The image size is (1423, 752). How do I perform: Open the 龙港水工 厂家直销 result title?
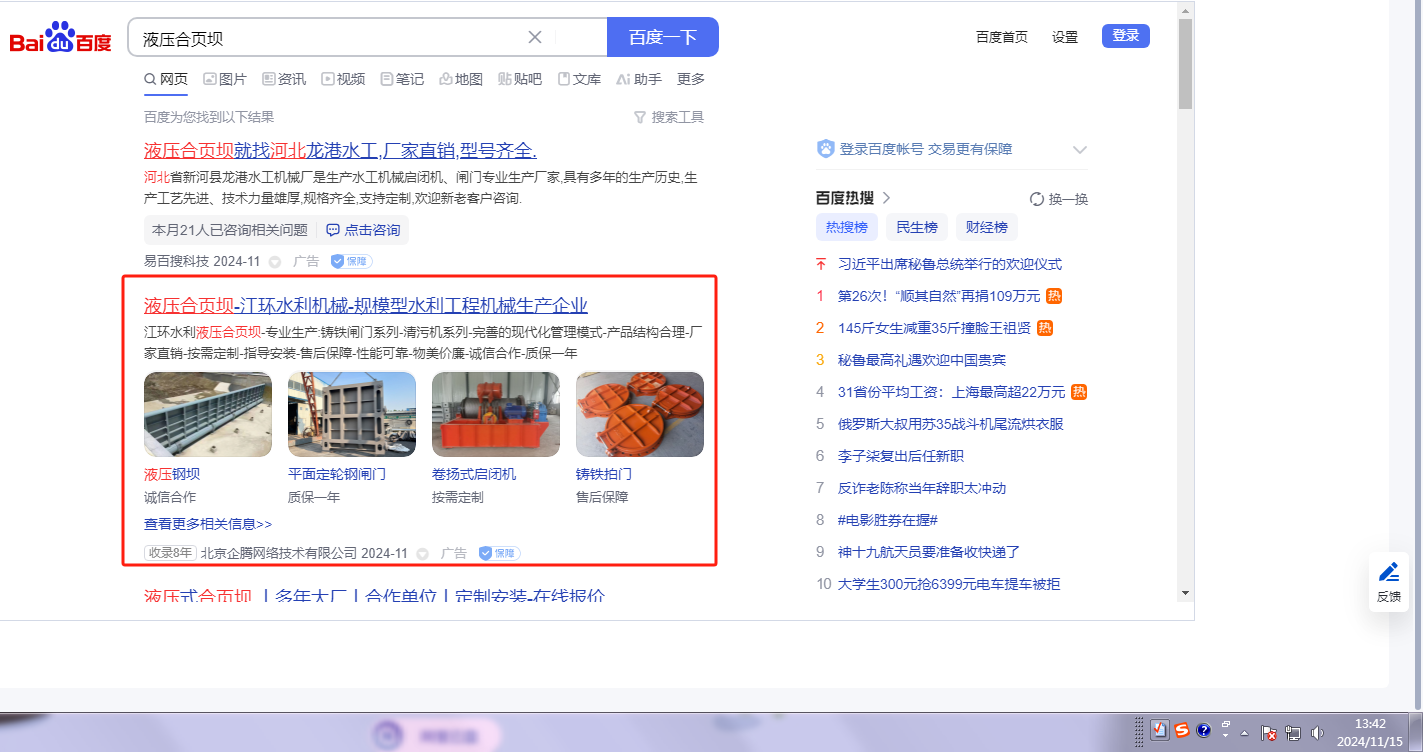[340, 151]
